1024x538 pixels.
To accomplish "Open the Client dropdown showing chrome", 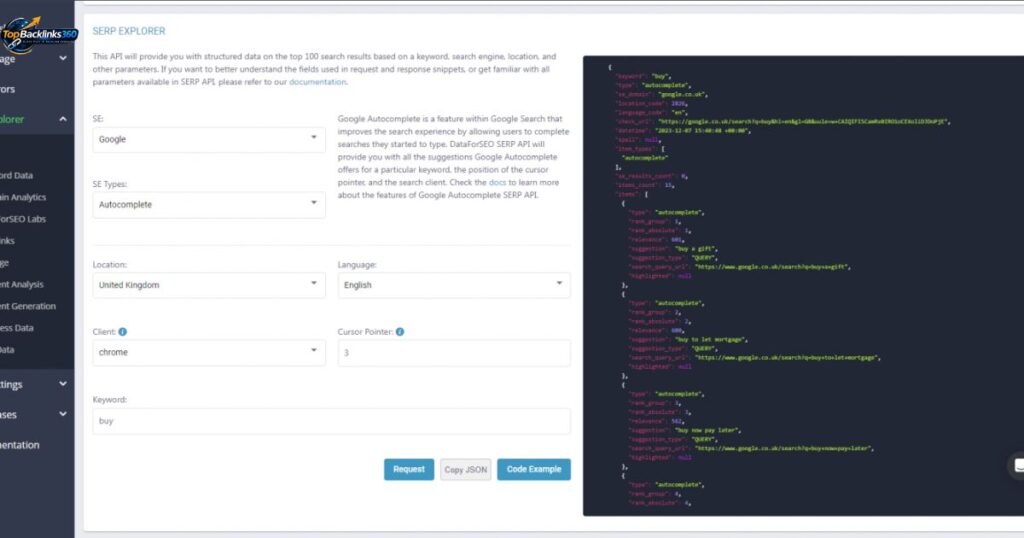I will 209,353.
